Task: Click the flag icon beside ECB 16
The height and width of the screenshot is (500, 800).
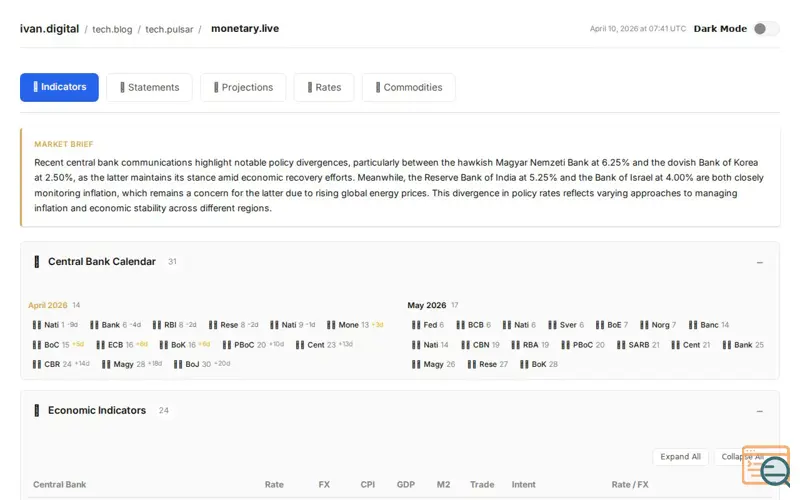Action: pyautogui.click(x=101, y=345)
